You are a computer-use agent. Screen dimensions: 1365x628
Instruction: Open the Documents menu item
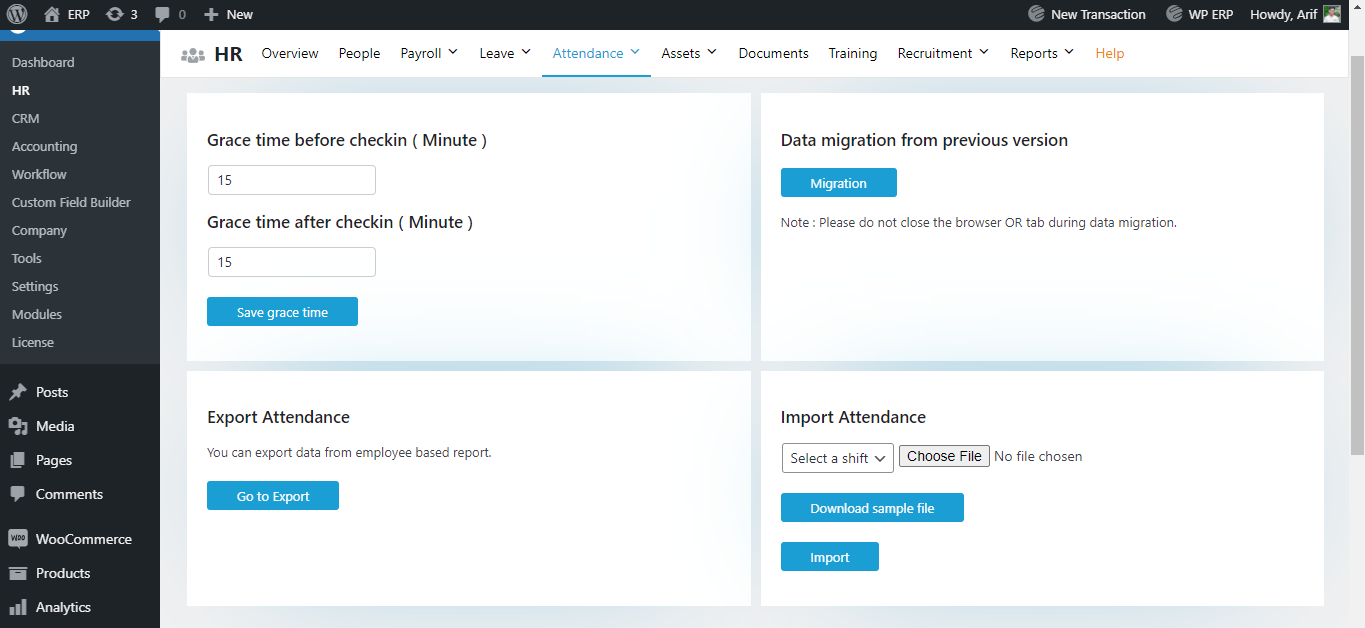[x=773, y=53]
